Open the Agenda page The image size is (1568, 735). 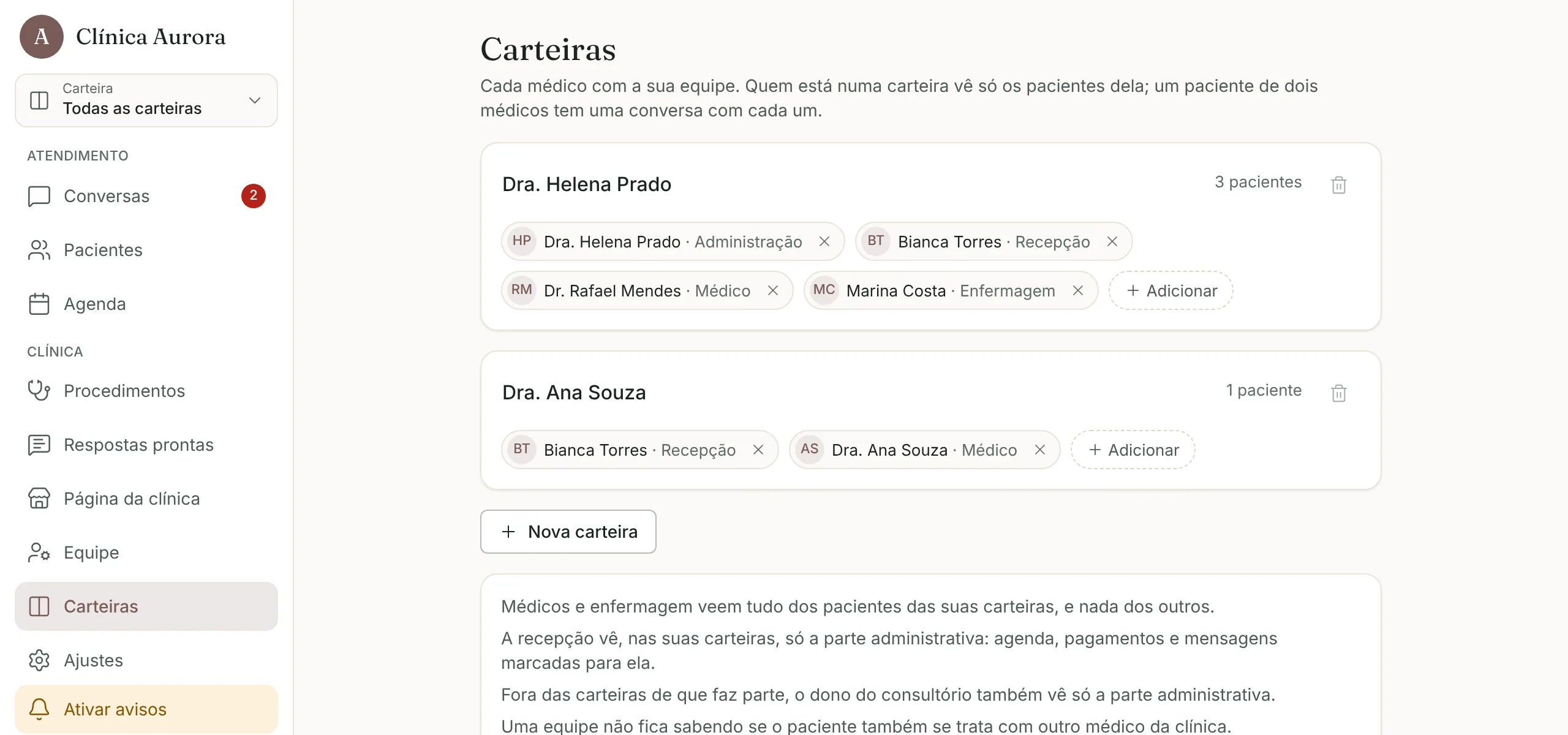[x=146, y=304]
